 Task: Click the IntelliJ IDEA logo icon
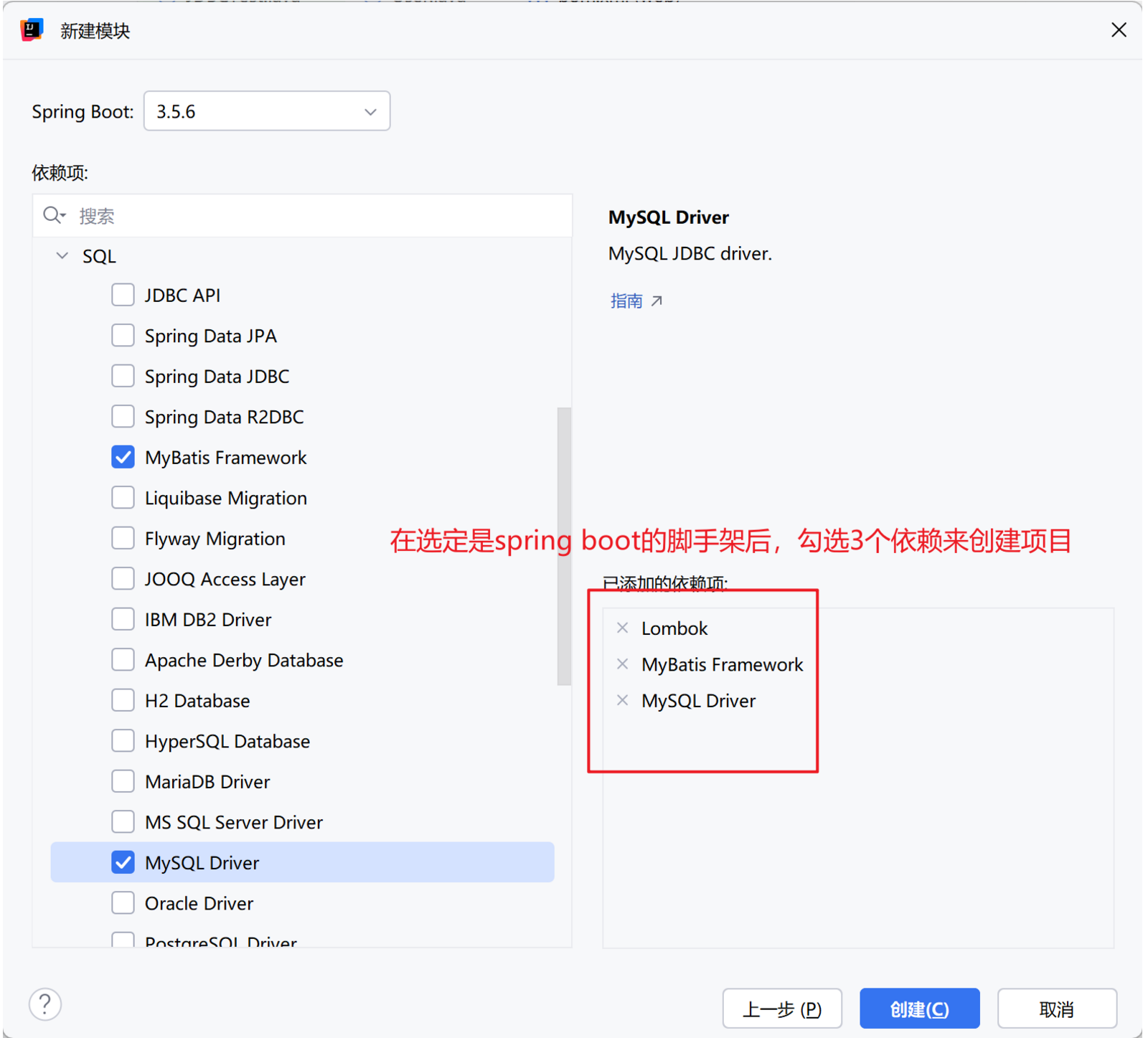point(32,30)
